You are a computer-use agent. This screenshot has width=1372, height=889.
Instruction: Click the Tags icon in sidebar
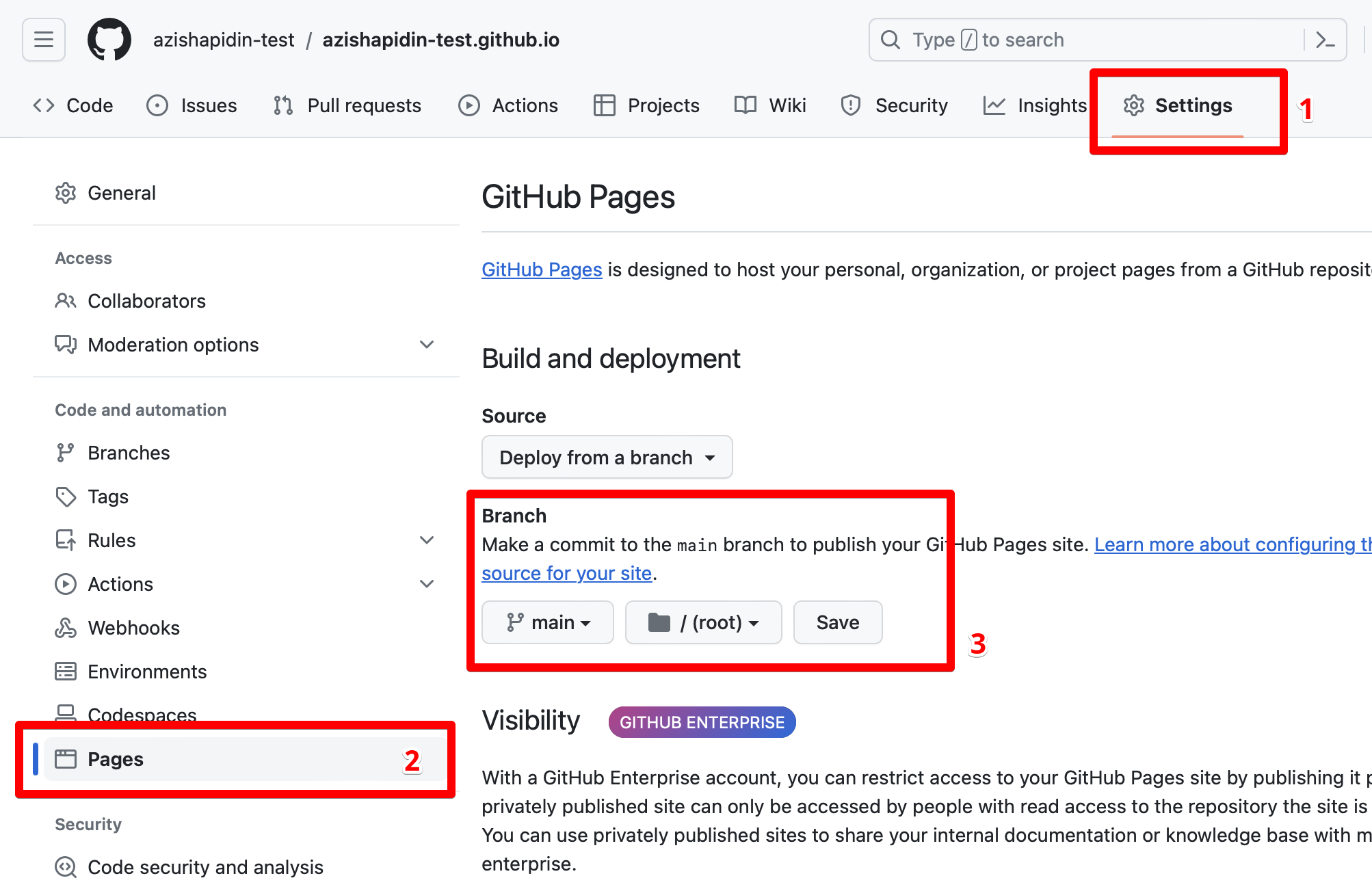[x=66, y=496]
